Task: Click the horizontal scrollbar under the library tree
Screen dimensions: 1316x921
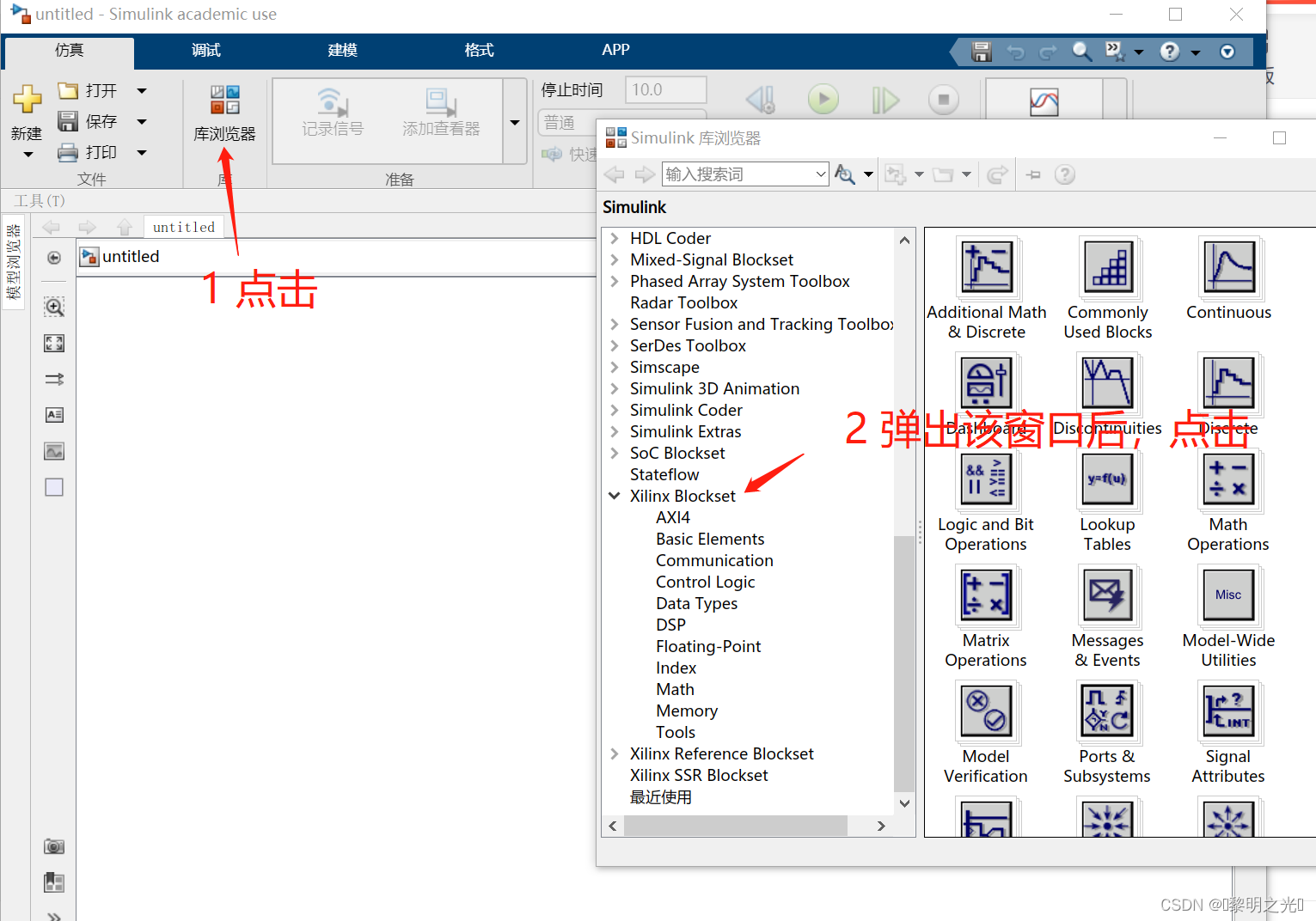Action: point(736,826)
